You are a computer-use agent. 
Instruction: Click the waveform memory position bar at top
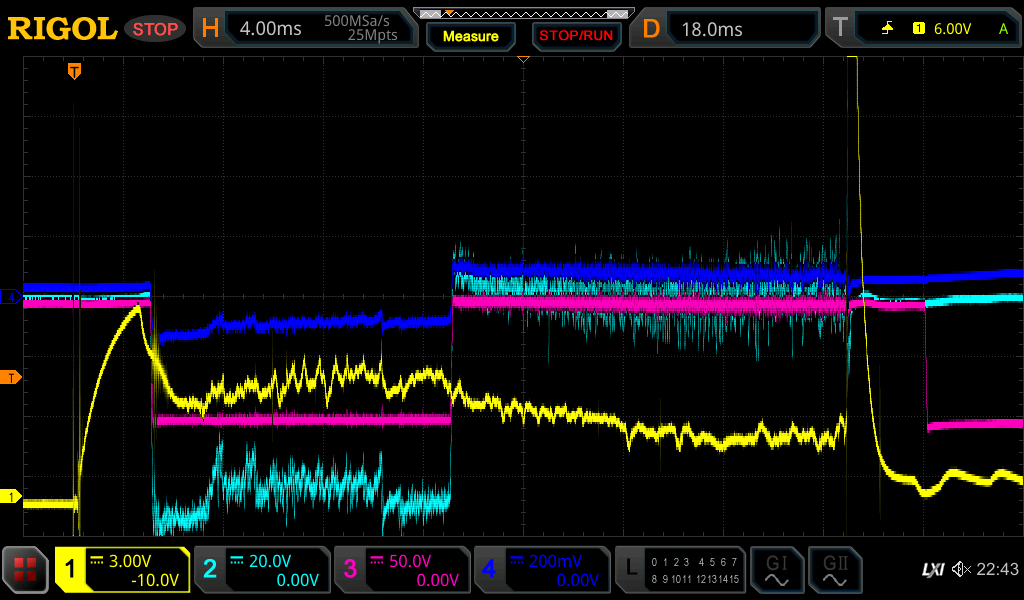pos(523,14)
